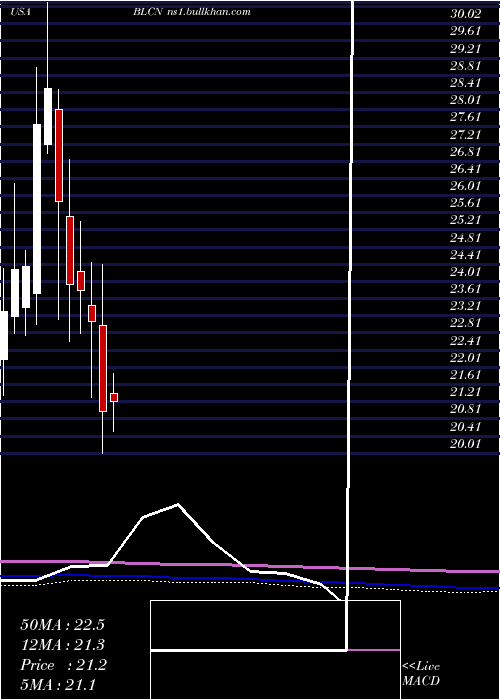Click the 26.01 price axis label
500x700 pixels.
[466, 186]
